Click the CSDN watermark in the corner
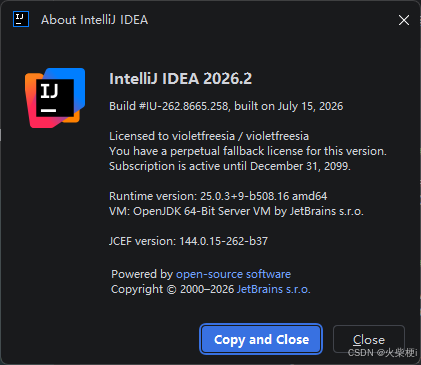421x365 pixels. tap(382, 352)
